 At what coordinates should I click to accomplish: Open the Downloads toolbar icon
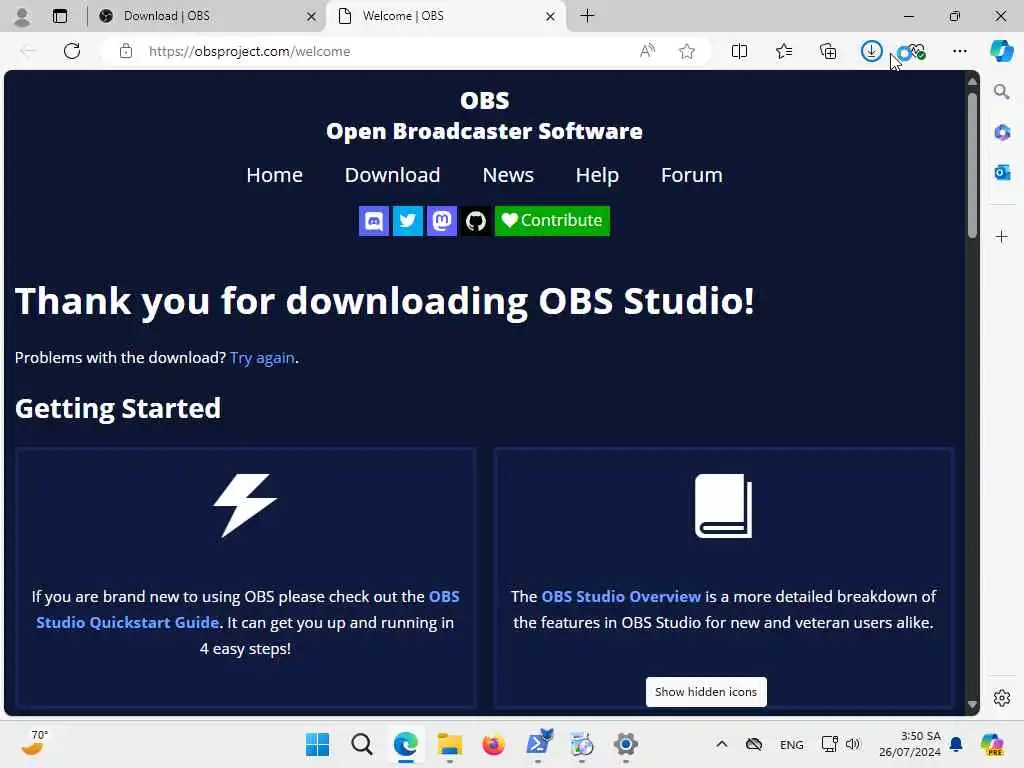click(x=872, y=51)
